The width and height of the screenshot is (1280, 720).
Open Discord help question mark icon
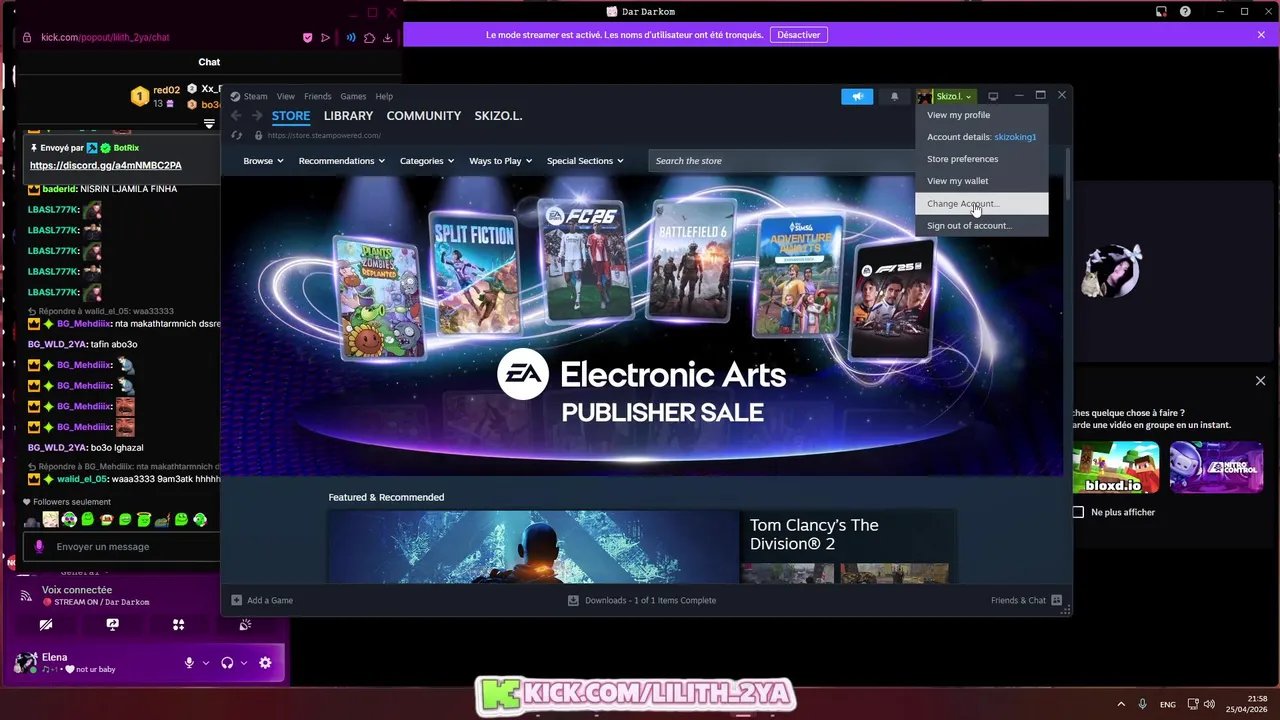(1185, 12)
